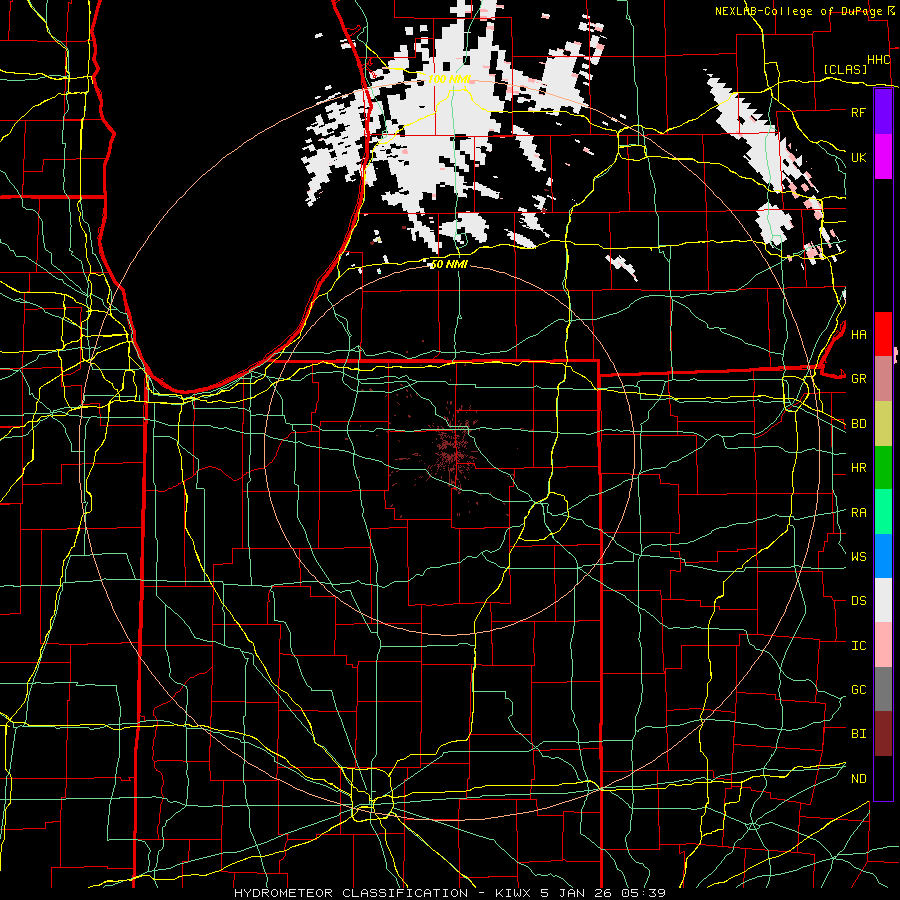Click the magenta UK legend swatch
The image size is (900, 900).
coord(883,157)
